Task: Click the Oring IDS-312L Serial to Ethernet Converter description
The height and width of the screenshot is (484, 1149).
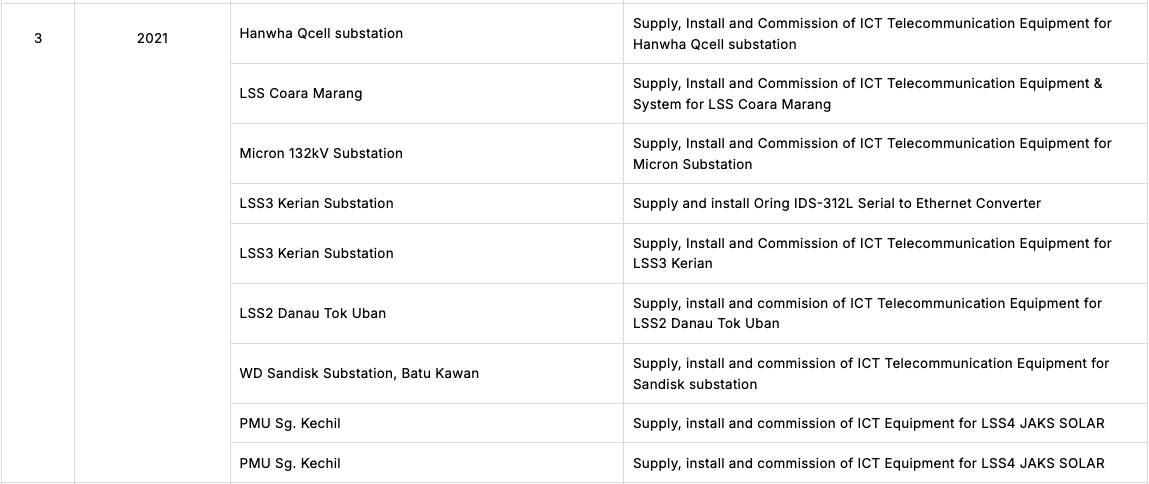Action: pos(836,204)
